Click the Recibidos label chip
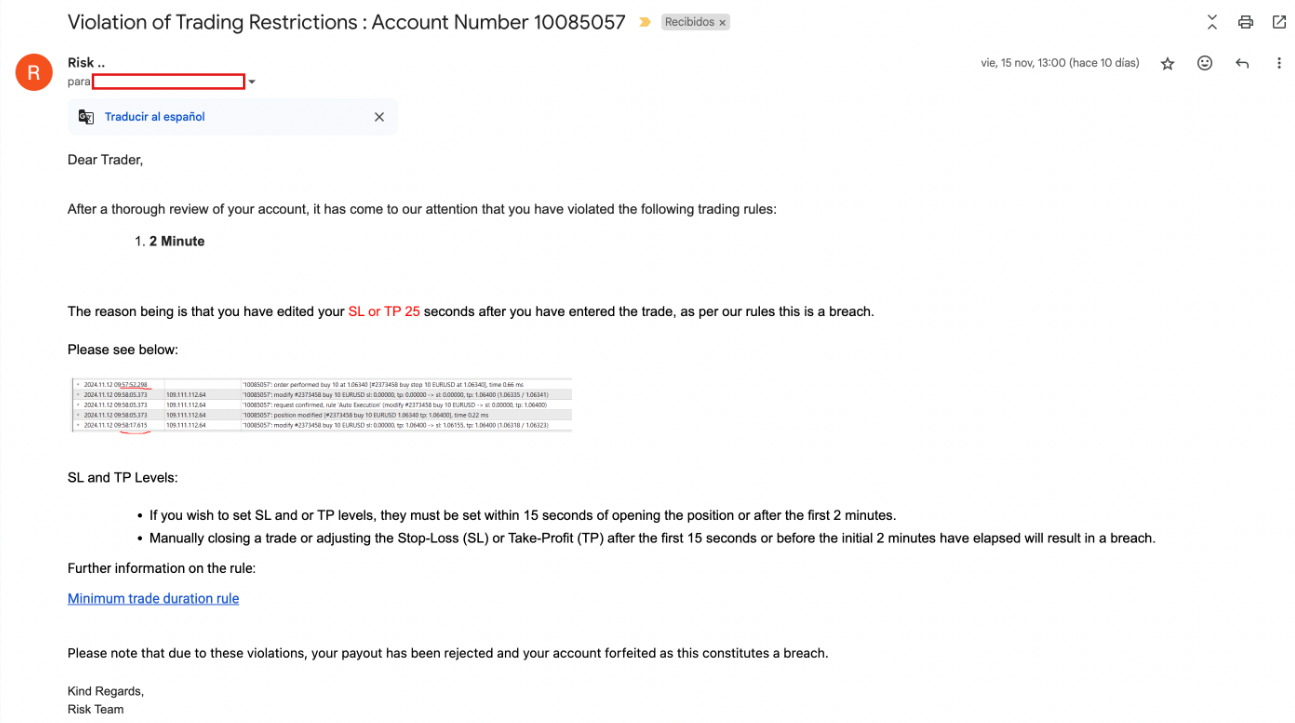 690,22
